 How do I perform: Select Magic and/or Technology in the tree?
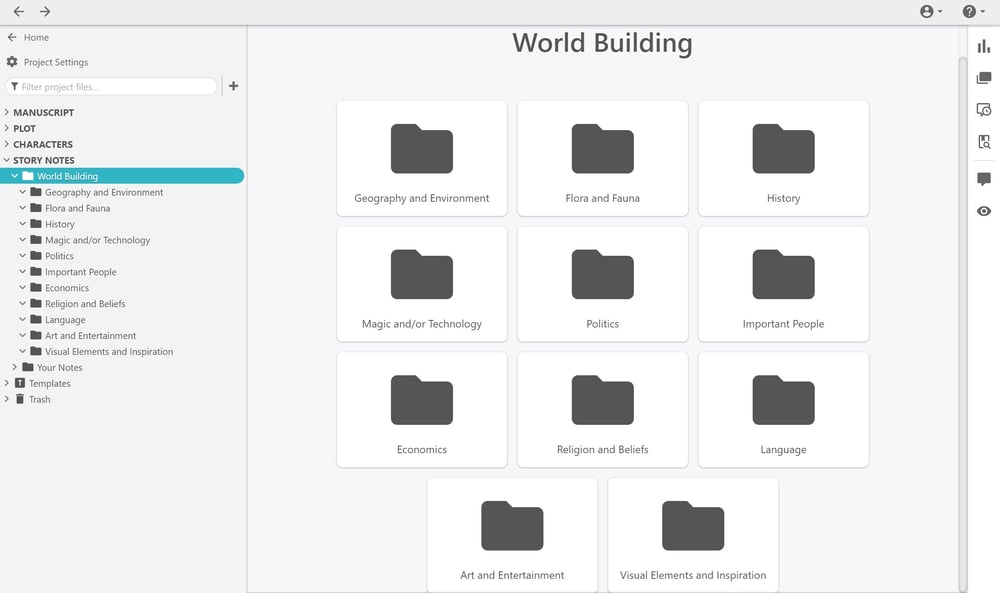pyautogui.click(x=98, y=240)
